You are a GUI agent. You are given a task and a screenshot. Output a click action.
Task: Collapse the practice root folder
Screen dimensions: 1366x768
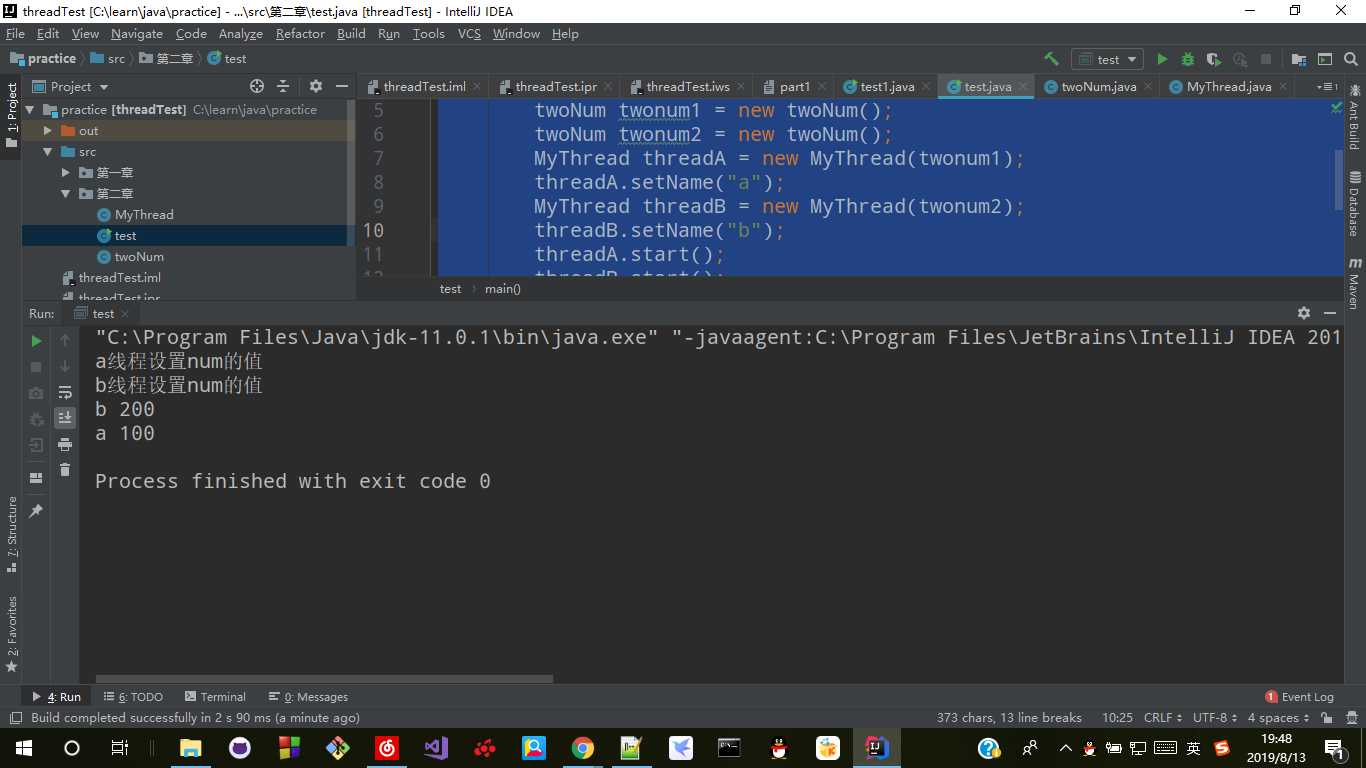tap(30, 110)
